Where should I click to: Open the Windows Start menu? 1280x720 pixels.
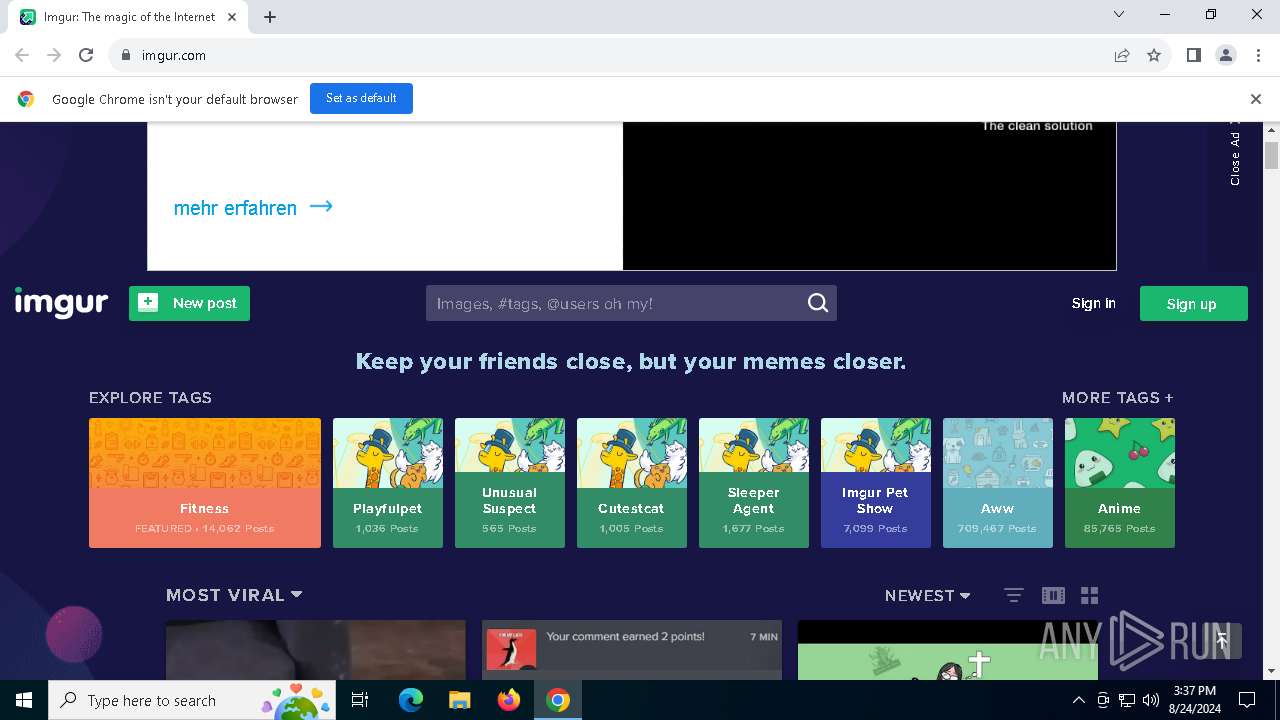pyautogui.click(x=24, y=700)
